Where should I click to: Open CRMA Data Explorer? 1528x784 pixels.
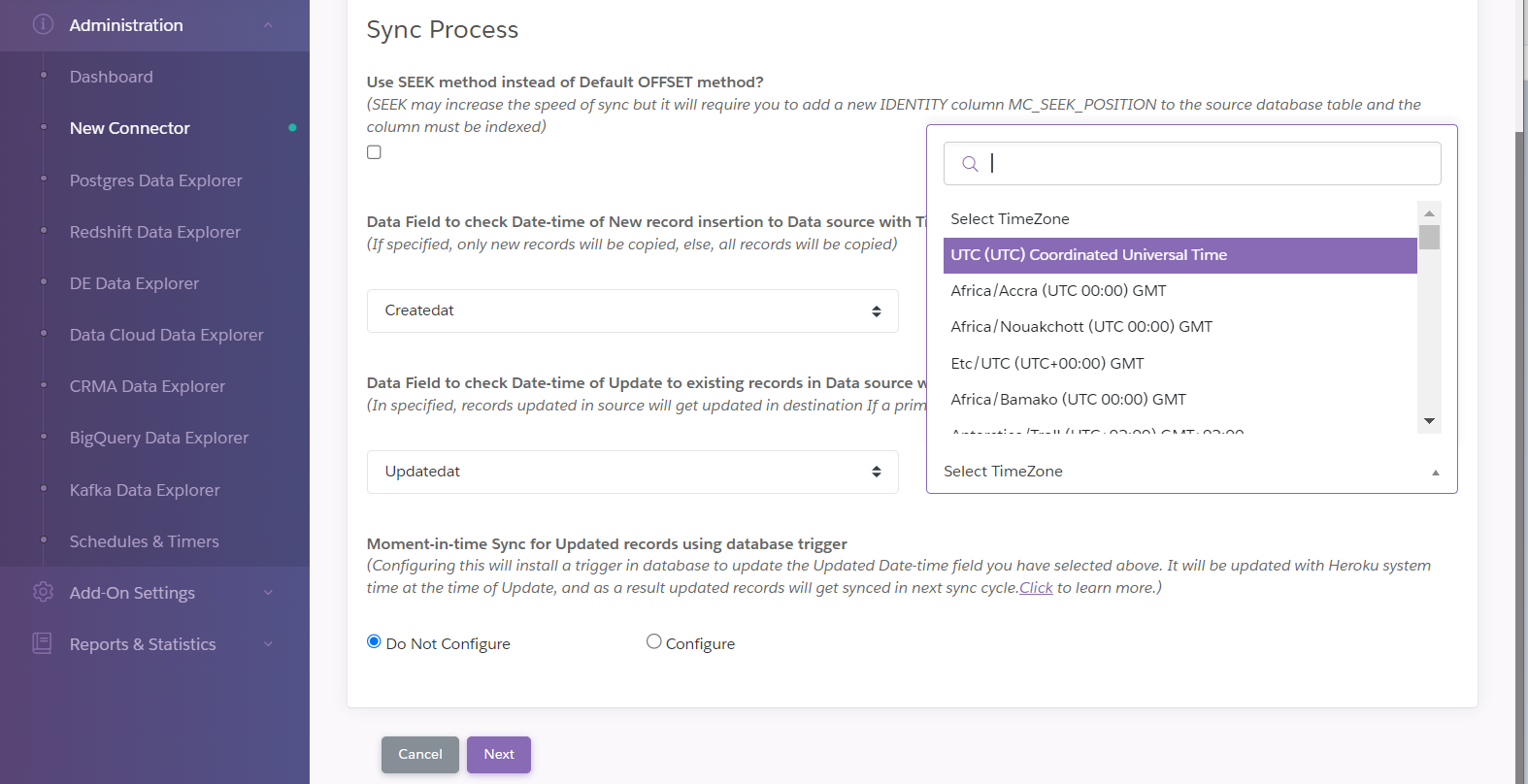coord(148,386)
